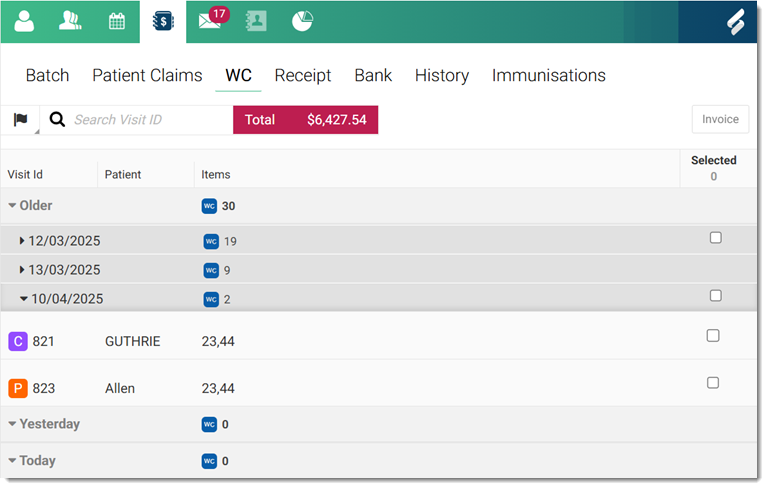Open the History tab
Image resolution: width=767 pixels, height=488 pixels.
point(442,75)
